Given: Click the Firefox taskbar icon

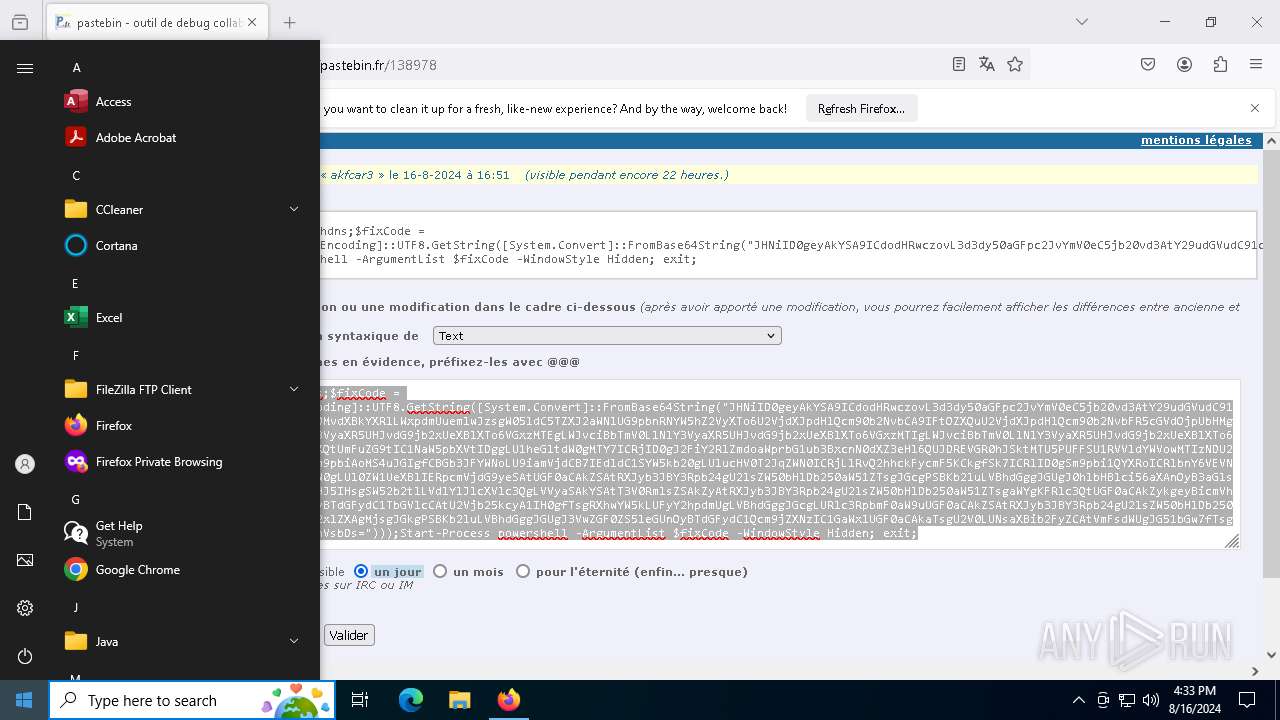Looking at the screenshot, I should pos(508,701).
